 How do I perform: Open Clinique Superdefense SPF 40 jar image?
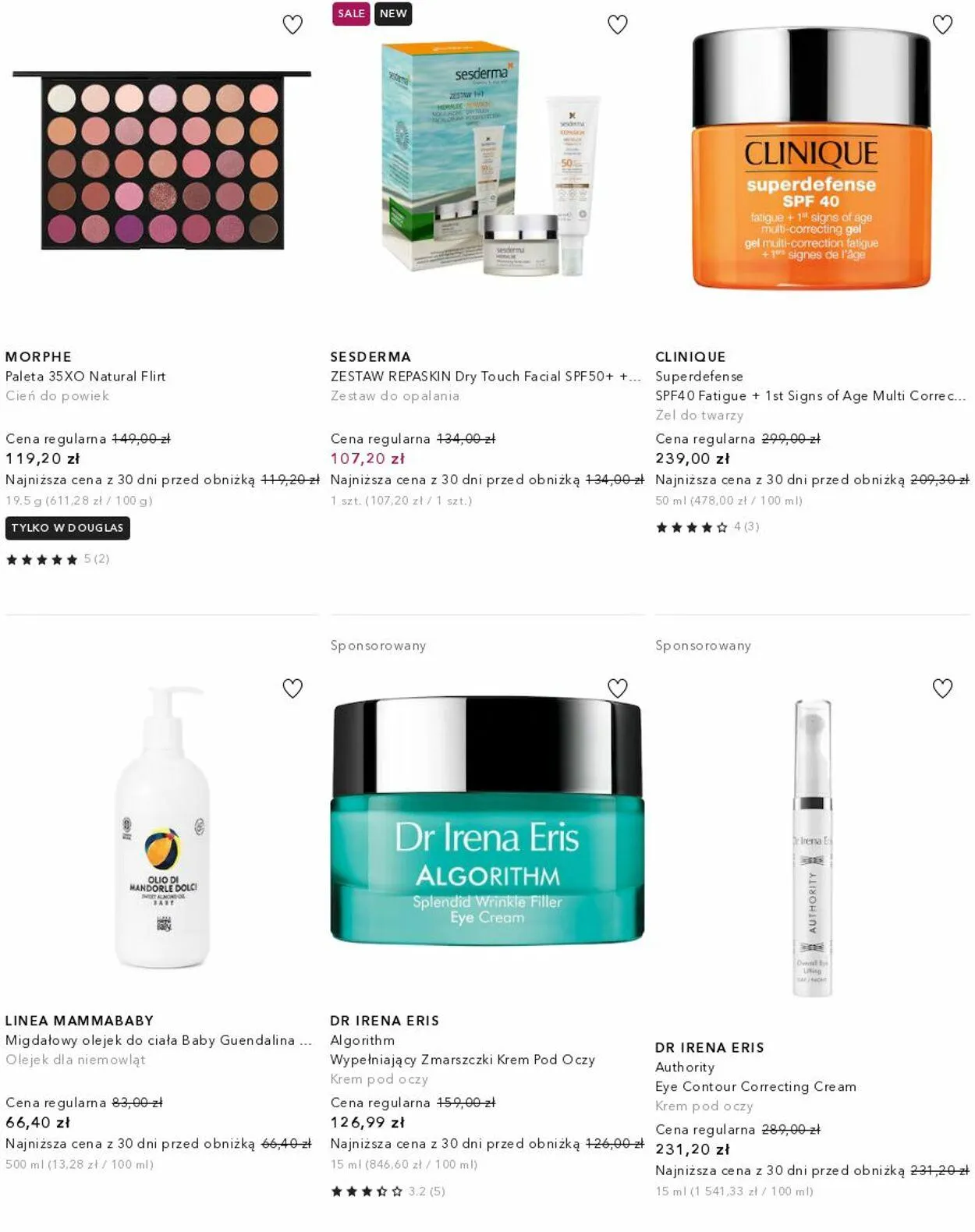pos(811,158)
